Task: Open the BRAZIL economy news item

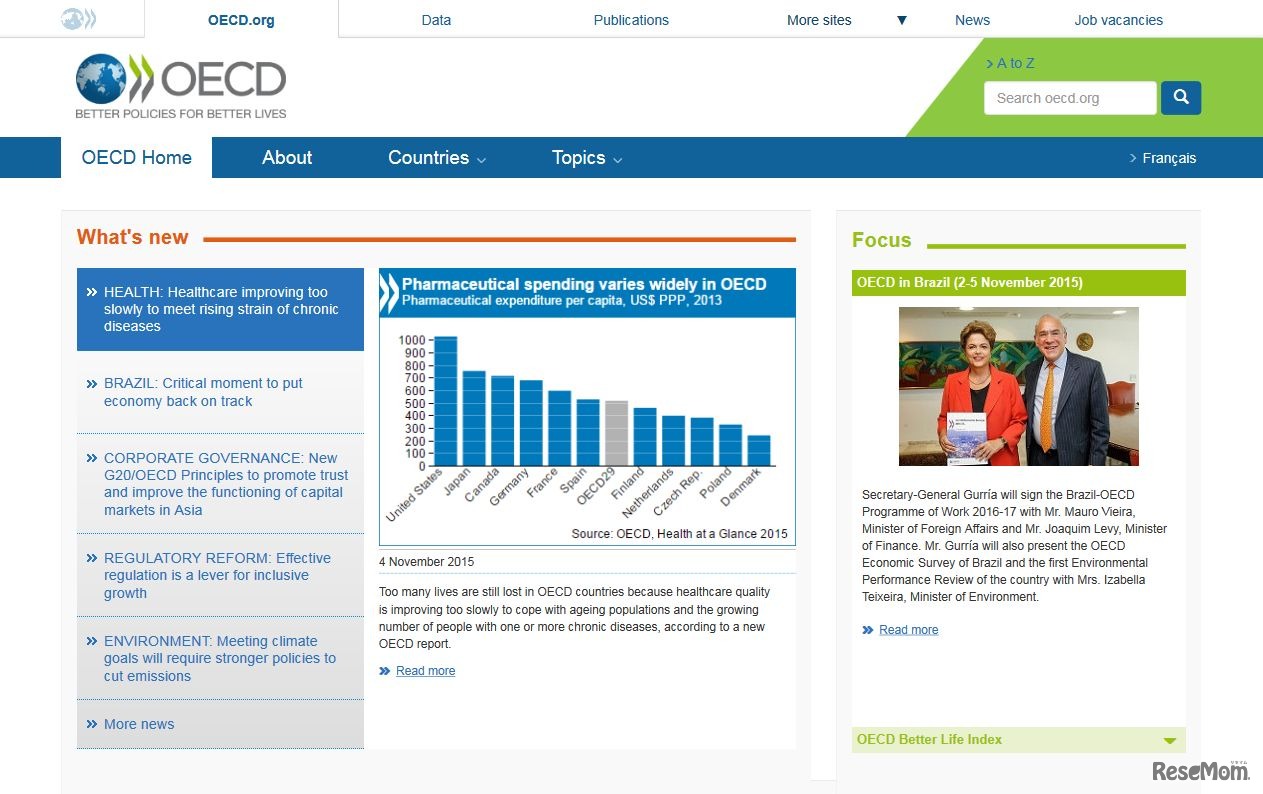Action: pos(203,392)
